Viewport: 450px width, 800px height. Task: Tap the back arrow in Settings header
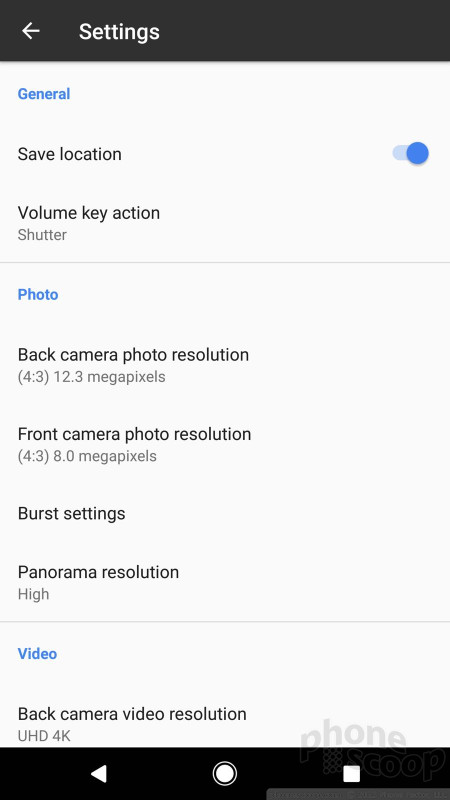[31, 31]
